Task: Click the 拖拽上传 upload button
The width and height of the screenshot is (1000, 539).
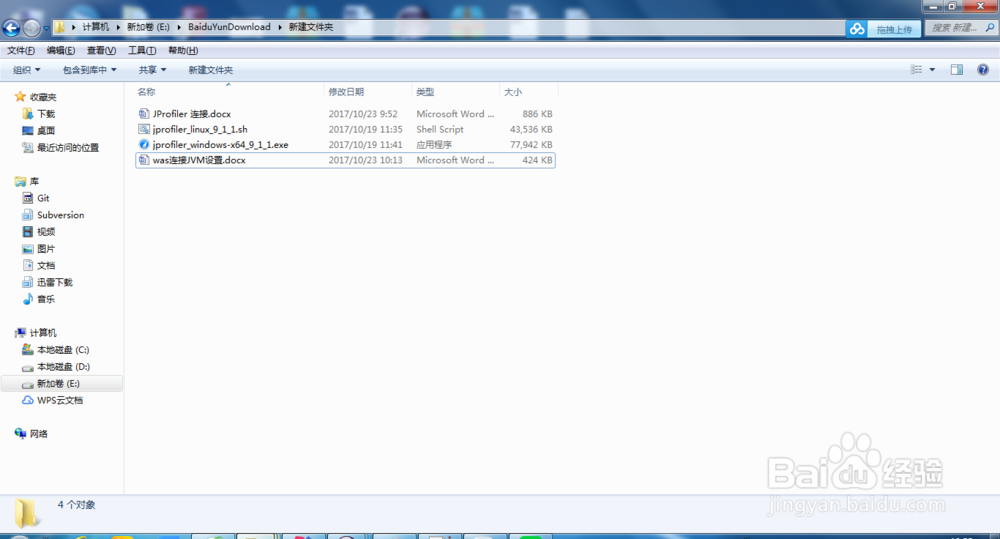Action: tap(893, 29)
